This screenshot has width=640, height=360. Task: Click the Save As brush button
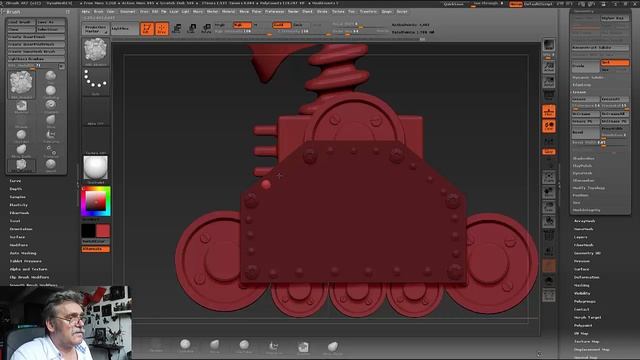(51, 22)
